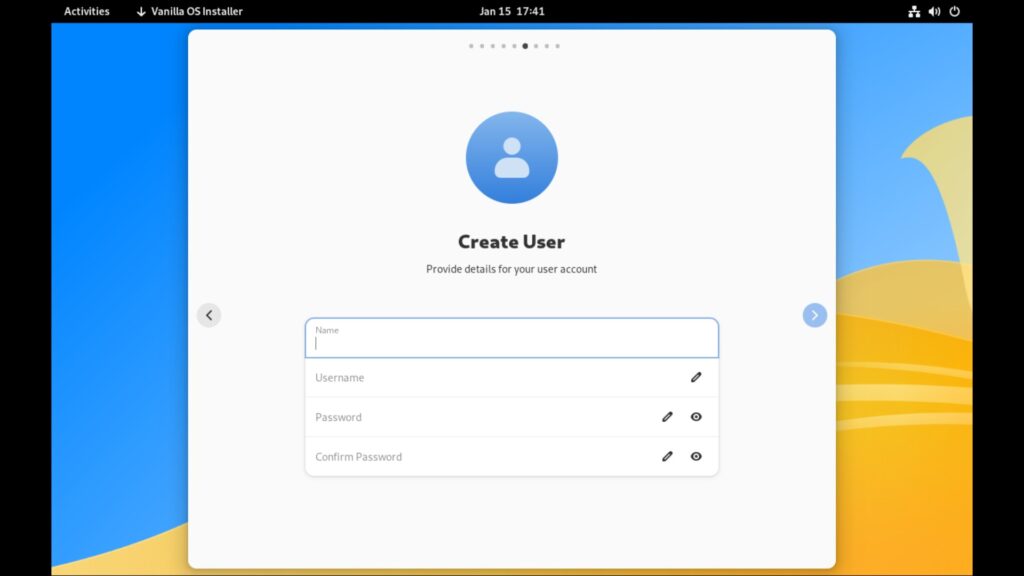Focus the Username input field

click(511, 377)
